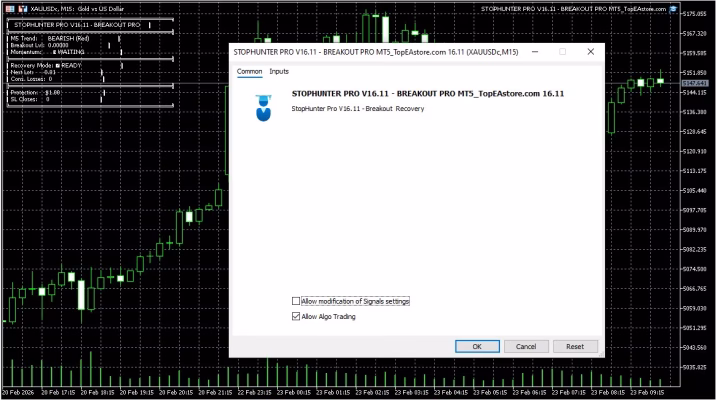Click the Reset button
The height and width of the screenshot is (400, 716).
click(x=575, y=347)
